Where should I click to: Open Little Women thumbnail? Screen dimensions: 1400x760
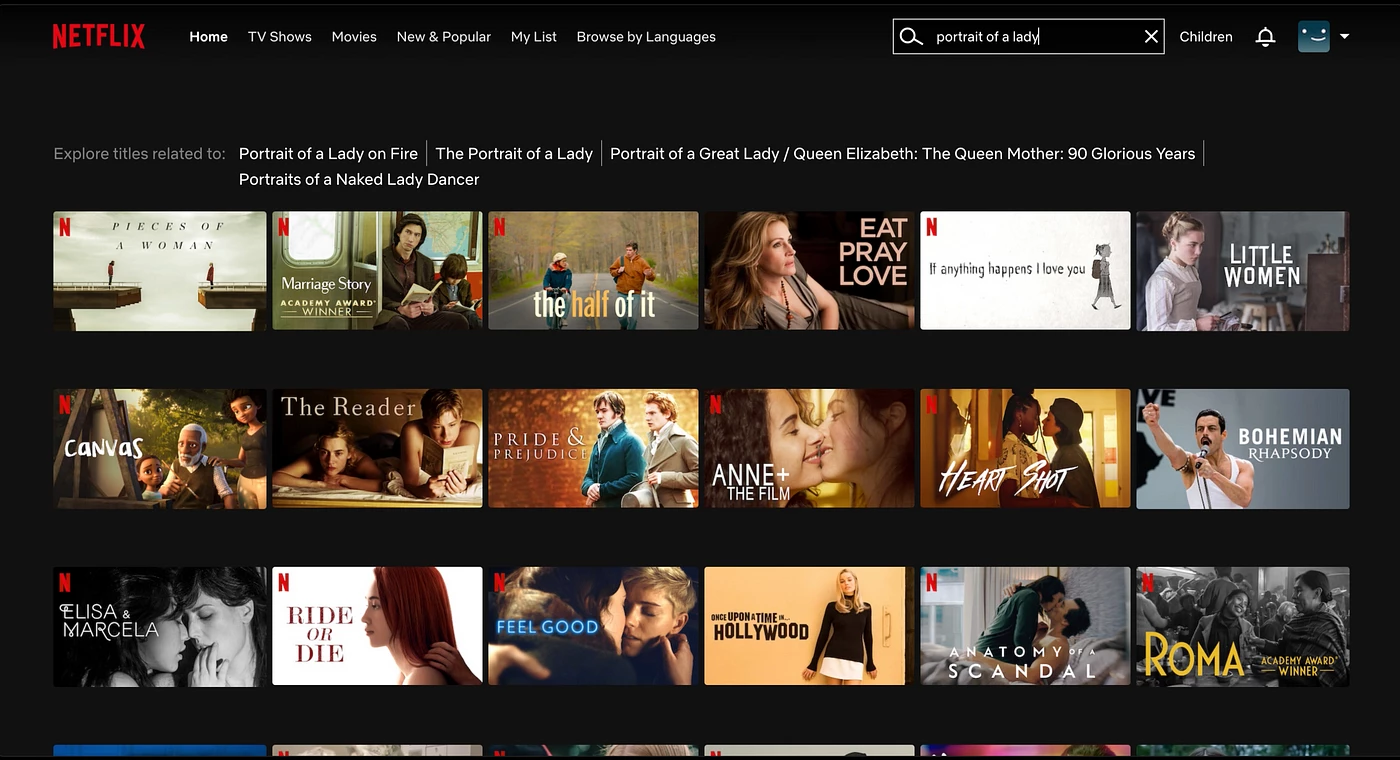pos(1243,270)
